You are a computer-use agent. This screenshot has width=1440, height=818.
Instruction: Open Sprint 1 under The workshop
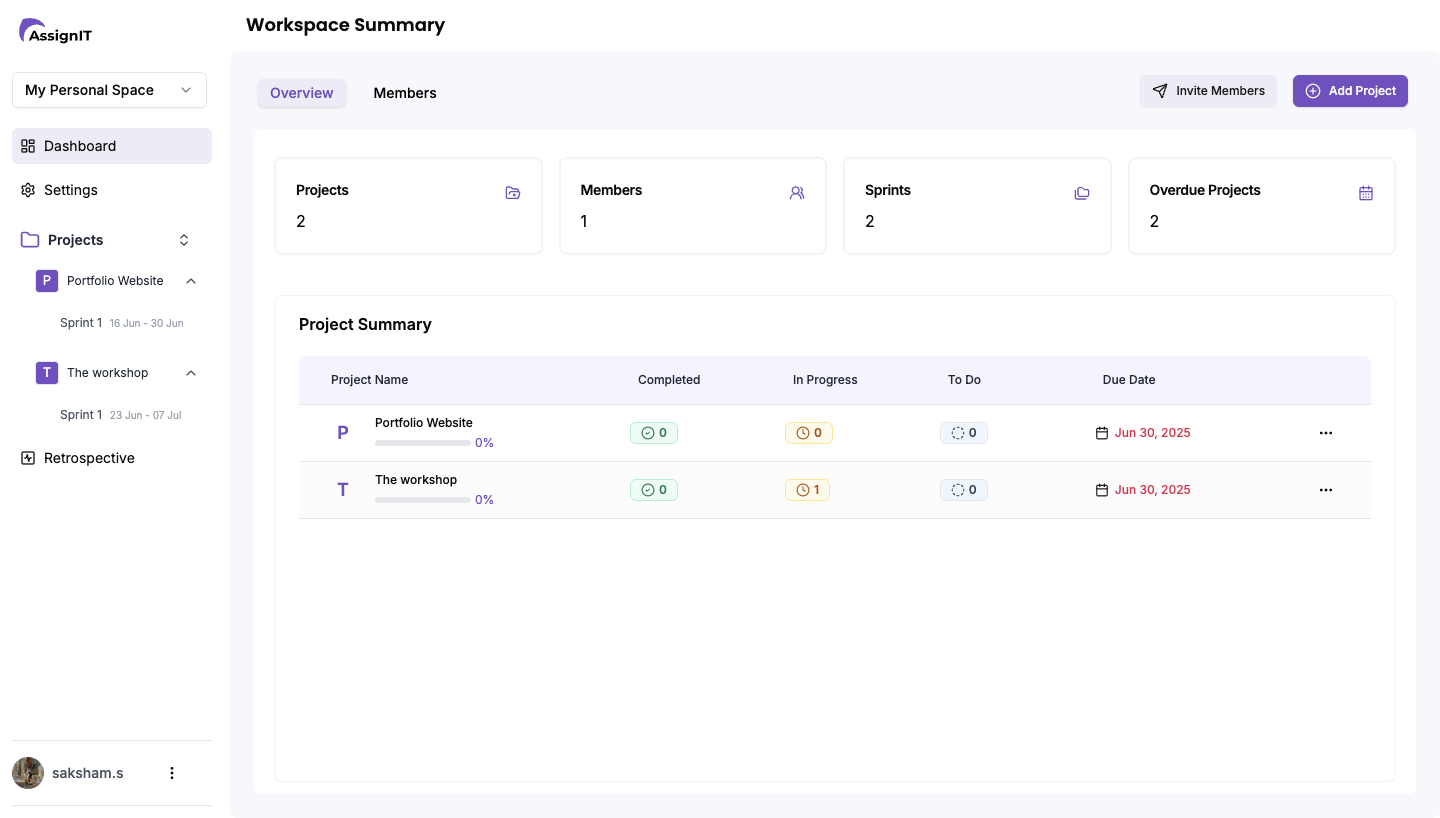click(81, 415)
